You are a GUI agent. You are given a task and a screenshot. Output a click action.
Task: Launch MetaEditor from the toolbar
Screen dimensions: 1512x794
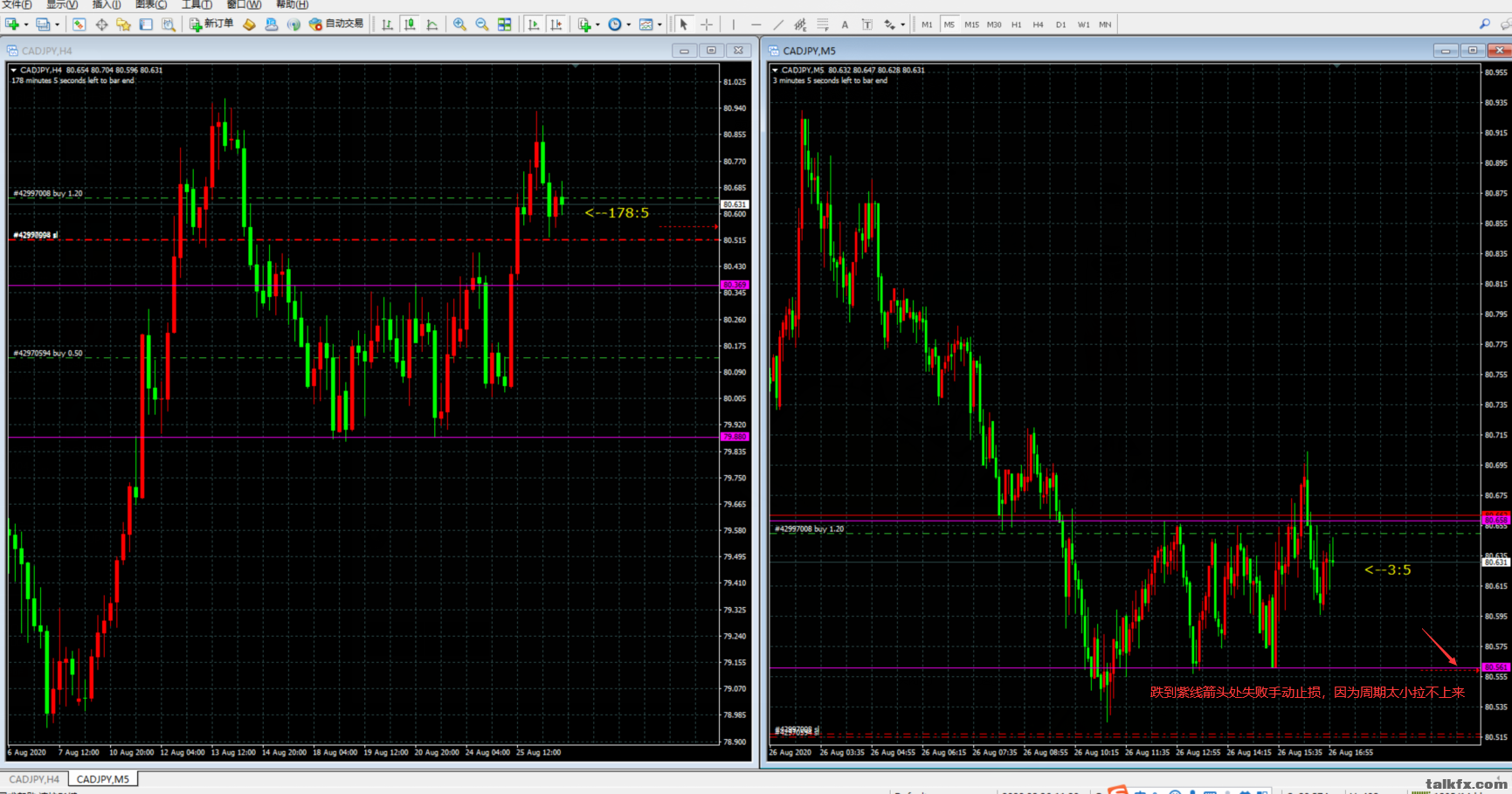(x=249, y=24)
